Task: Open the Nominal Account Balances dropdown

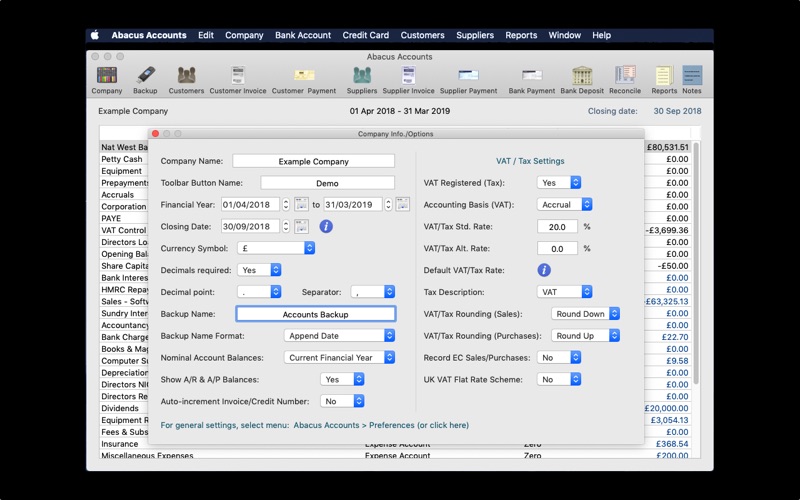Action: (339, 358)
